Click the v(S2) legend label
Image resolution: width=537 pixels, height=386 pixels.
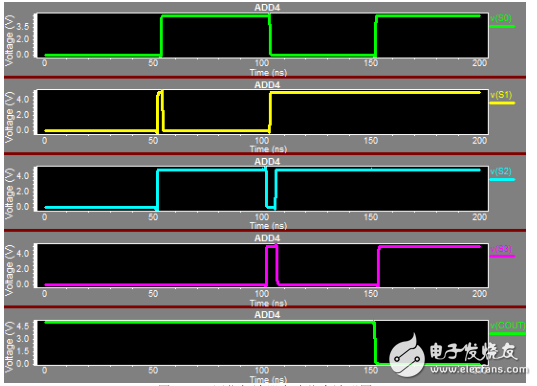[501, 172]
